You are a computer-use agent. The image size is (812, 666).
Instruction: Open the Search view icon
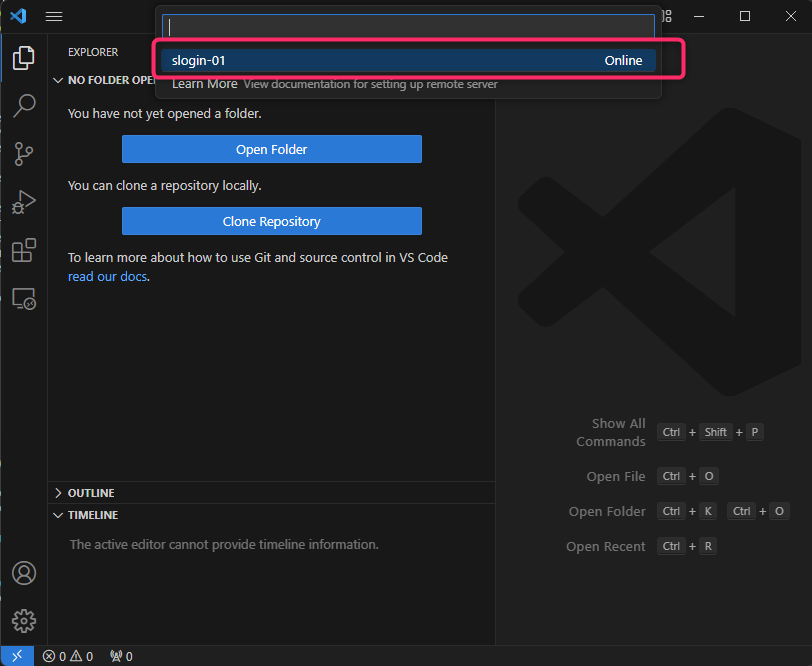coord(23,106)
